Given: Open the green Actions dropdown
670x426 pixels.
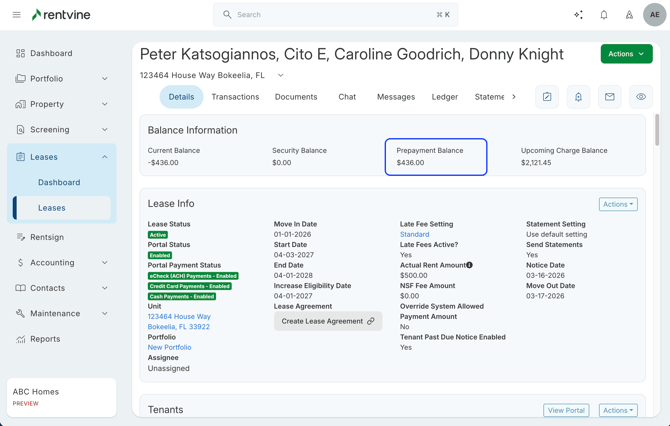Looking at the screenshot, I should click(626, 54).
